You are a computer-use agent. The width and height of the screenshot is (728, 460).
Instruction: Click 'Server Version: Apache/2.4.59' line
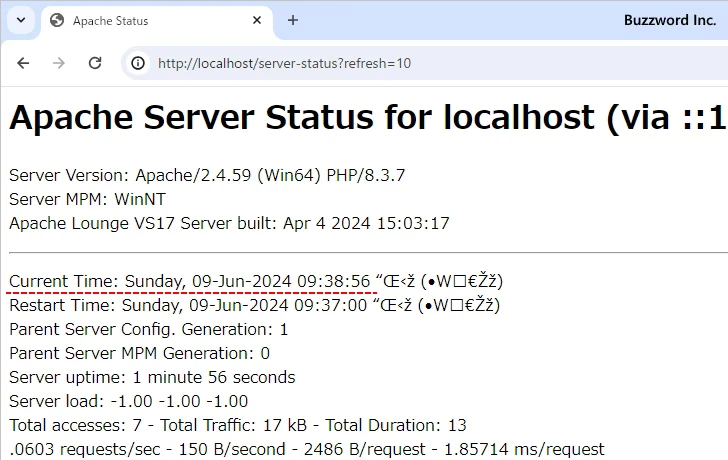207,175
